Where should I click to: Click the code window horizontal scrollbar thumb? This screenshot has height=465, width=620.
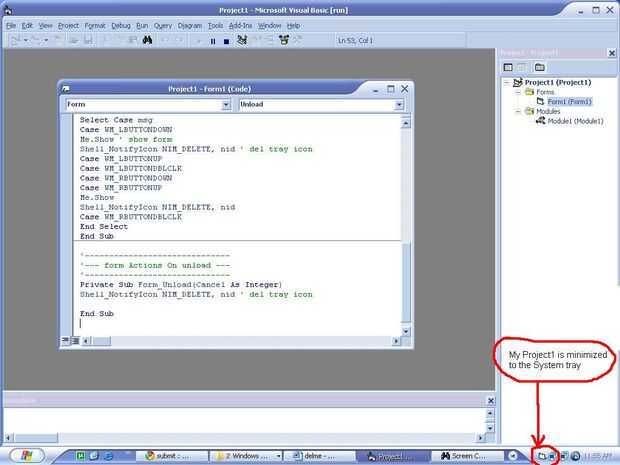tap(102, 340)
